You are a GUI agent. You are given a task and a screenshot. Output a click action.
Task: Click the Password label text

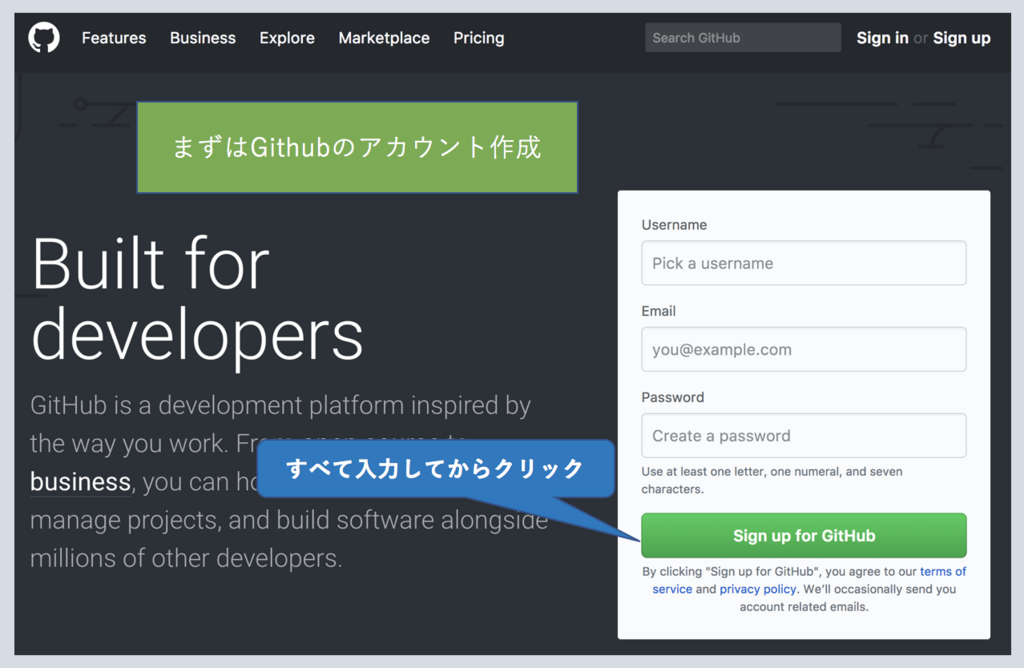673,397
